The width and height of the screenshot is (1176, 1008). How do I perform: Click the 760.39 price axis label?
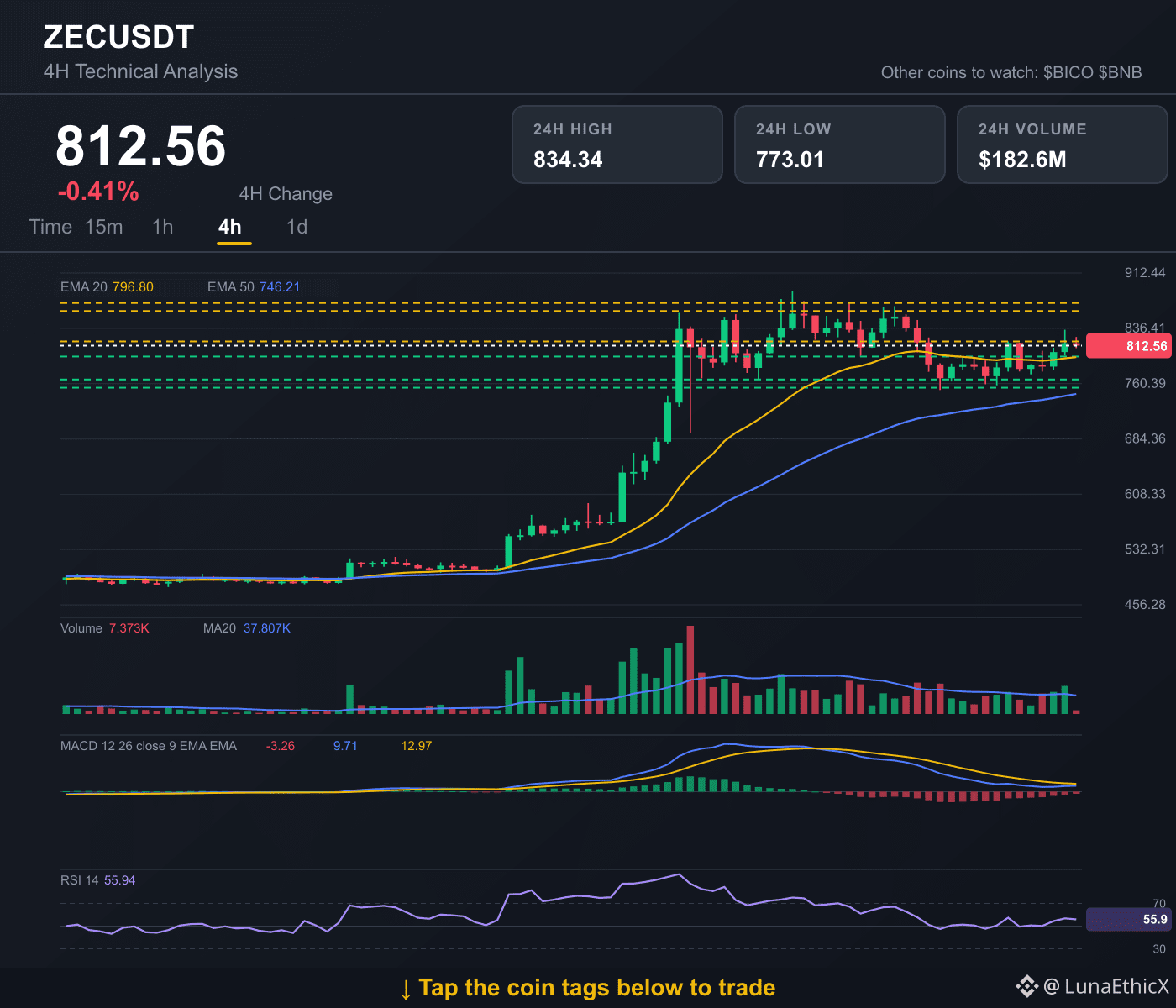(x=1145, y=384)
